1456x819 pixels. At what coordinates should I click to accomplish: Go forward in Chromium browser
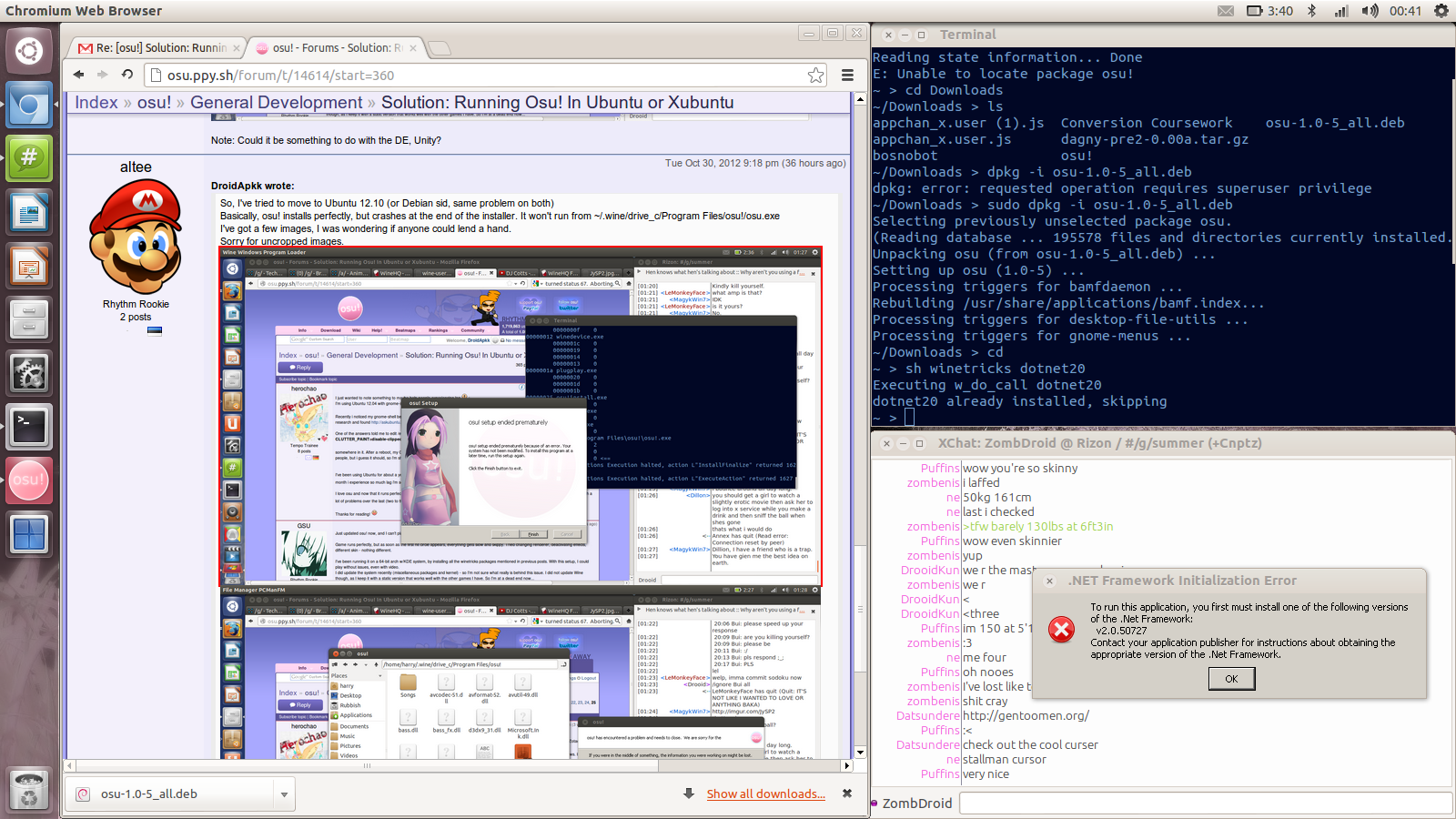(x=102, y=75)
